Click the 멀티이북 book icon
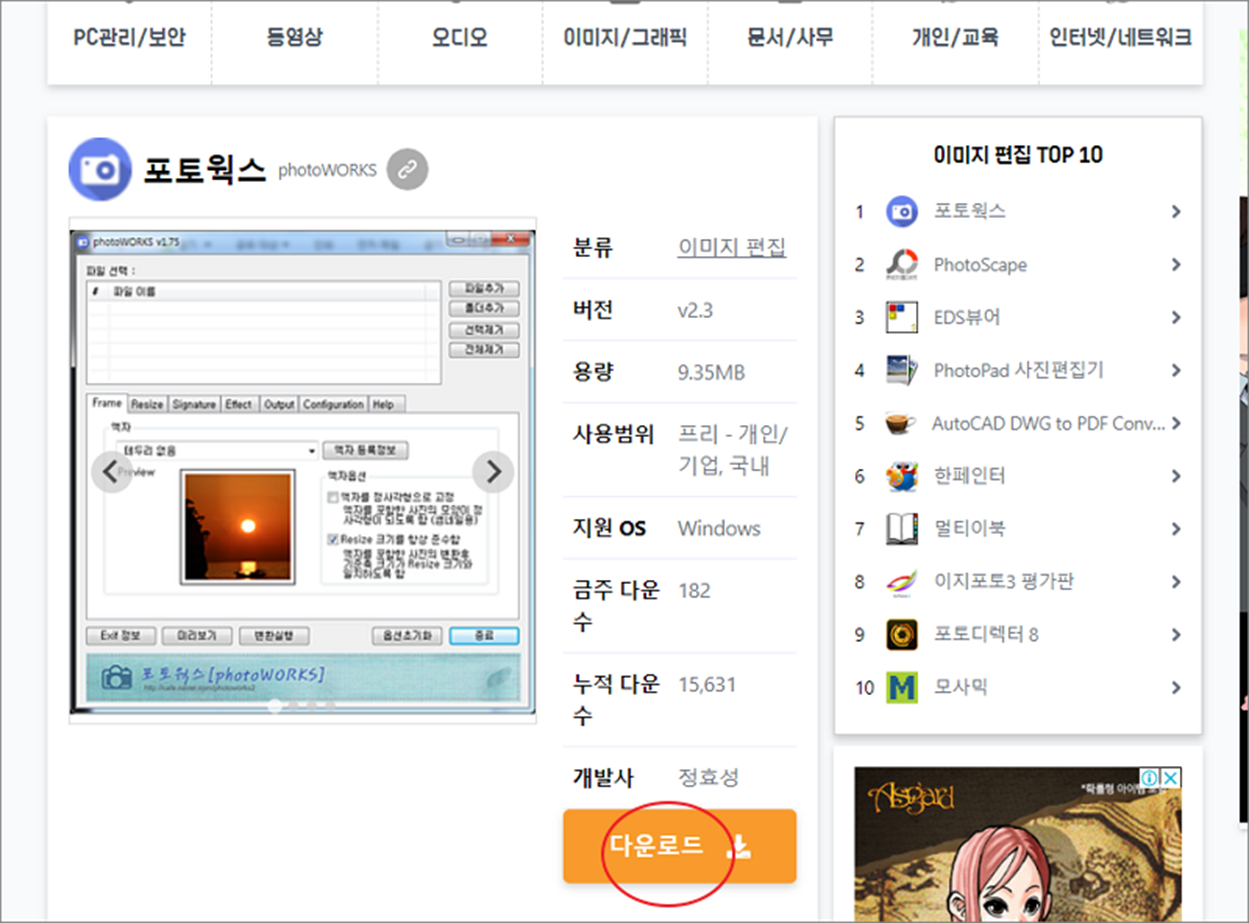 click(x=902, y=529)
